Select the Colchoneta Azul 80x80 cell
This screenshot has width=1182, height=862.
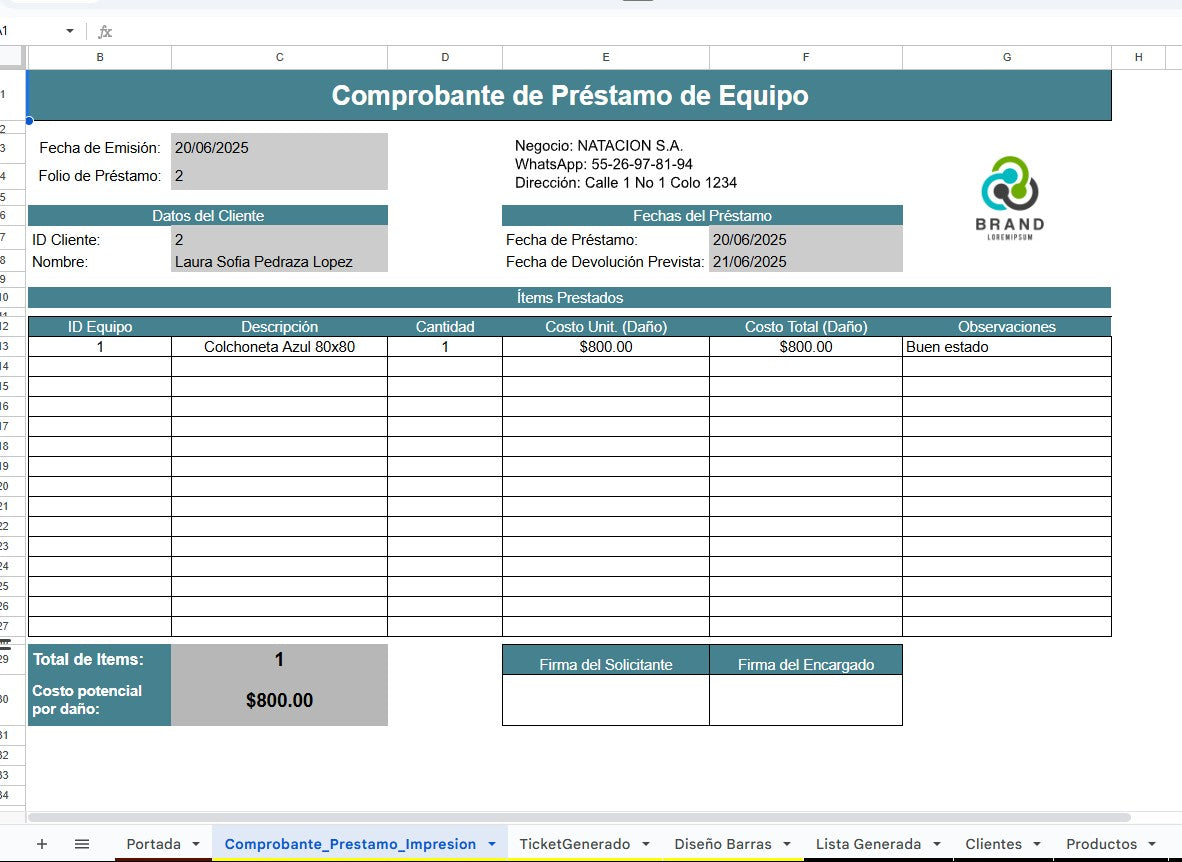tap(280, 347)
